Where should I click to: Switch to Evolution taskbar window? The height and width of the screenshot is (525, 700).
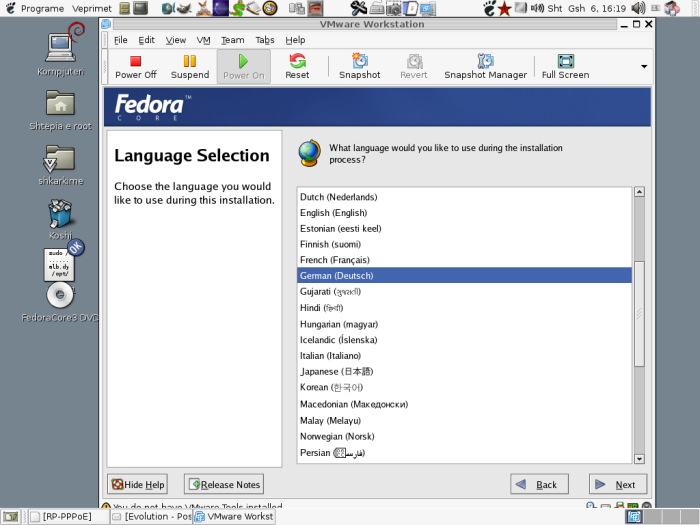pyautogui.click(x=152, y=517)
